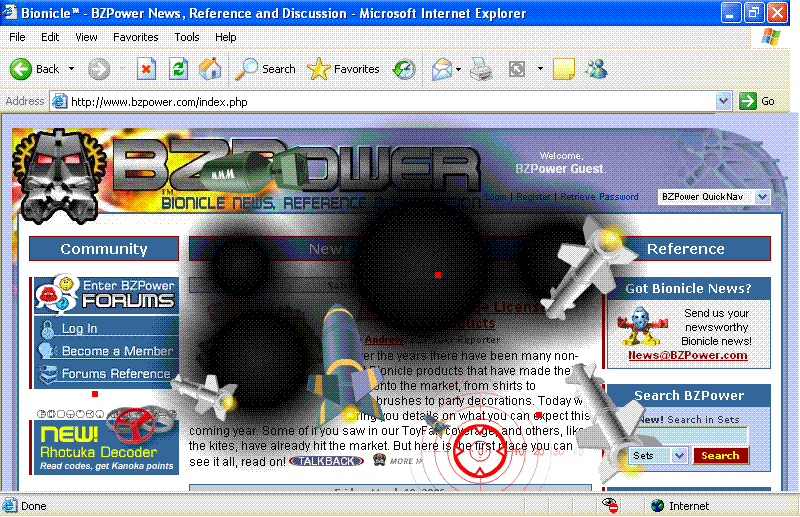
Task: Open the Search magnifier toolbar button
Action: pos(265,69)
